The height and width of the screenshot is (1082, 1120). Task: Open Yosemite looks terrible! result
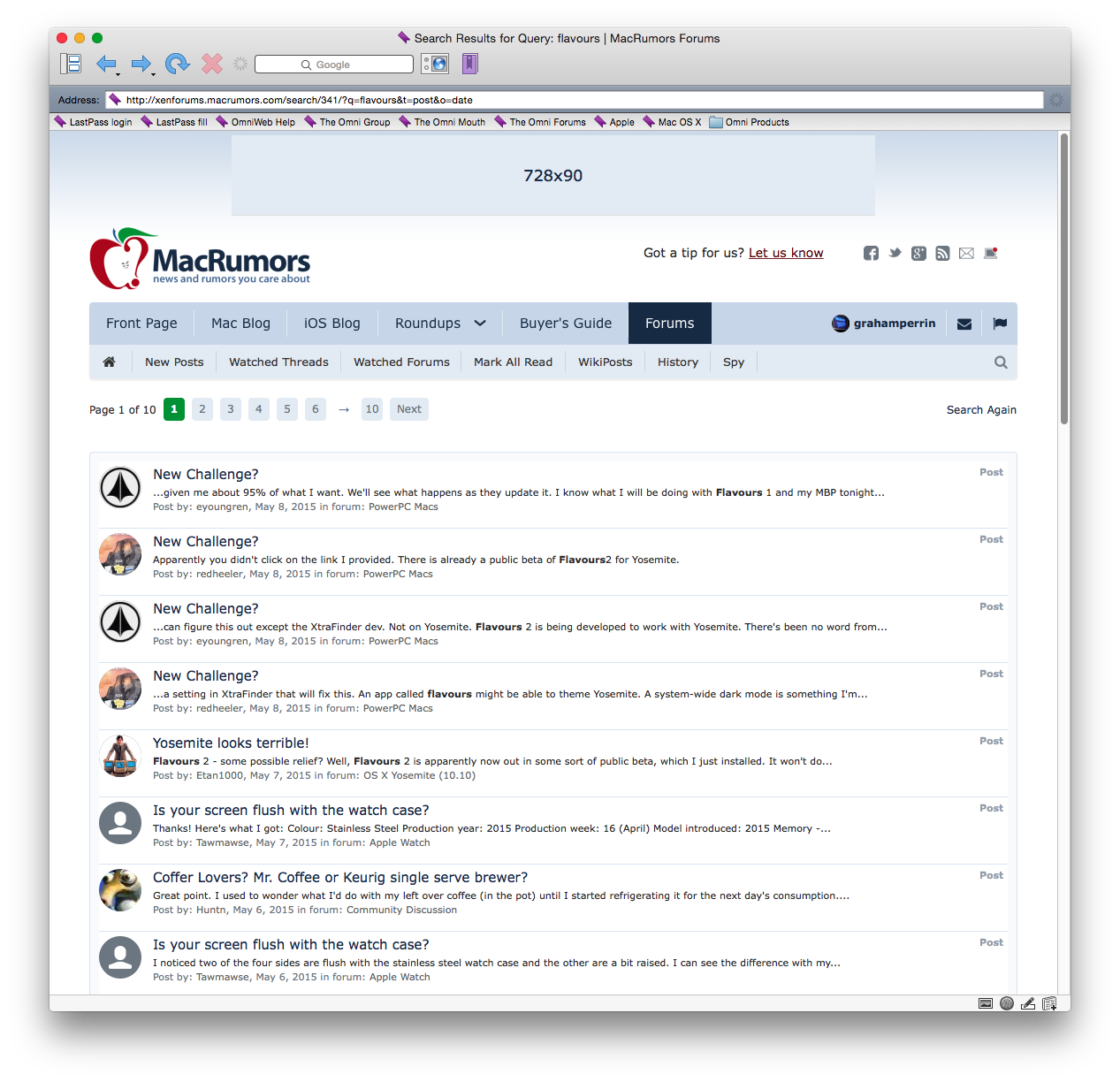(x=231, y=743)
